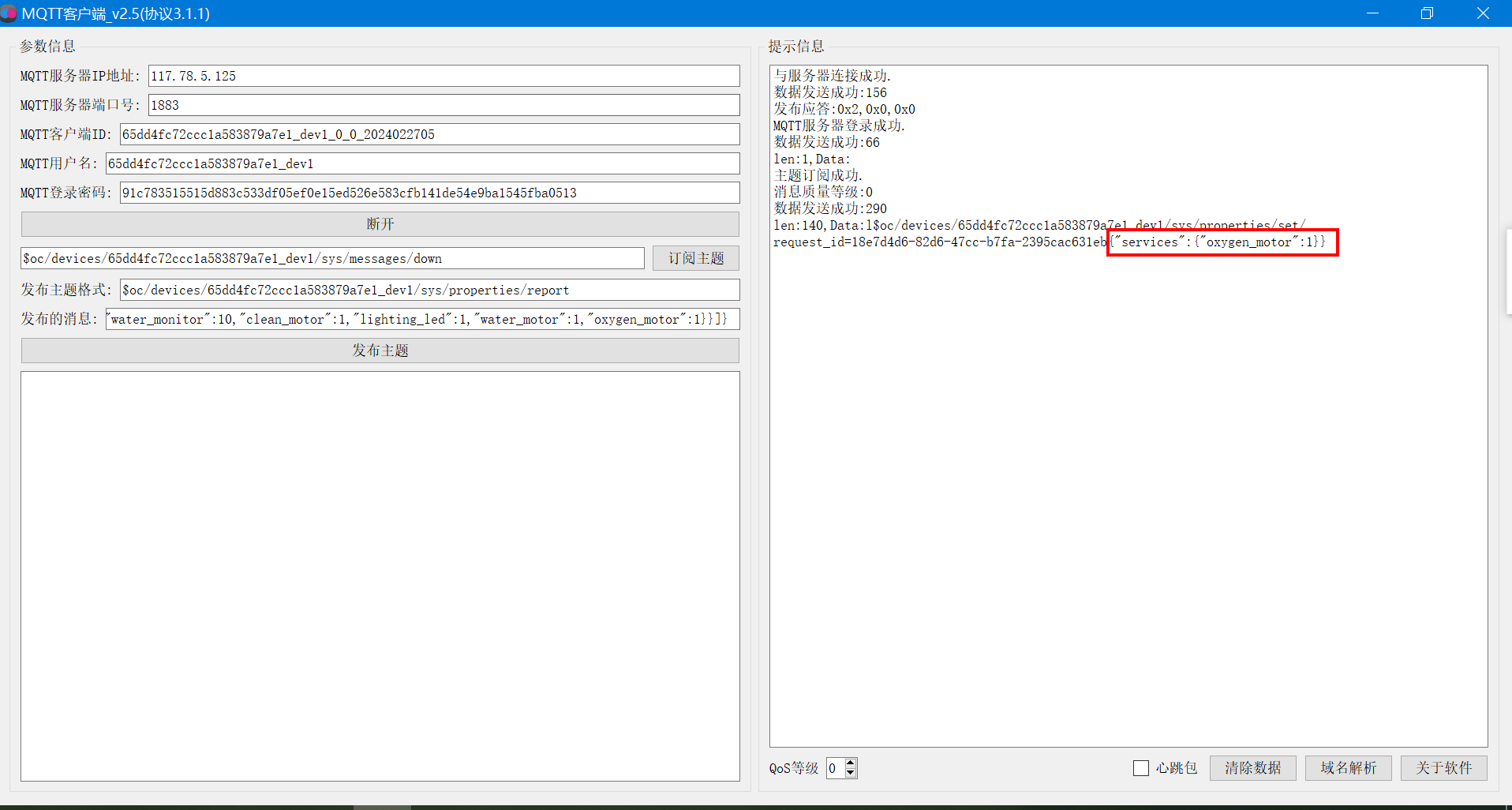Minimize the MQTT client window

[1373, 13]
